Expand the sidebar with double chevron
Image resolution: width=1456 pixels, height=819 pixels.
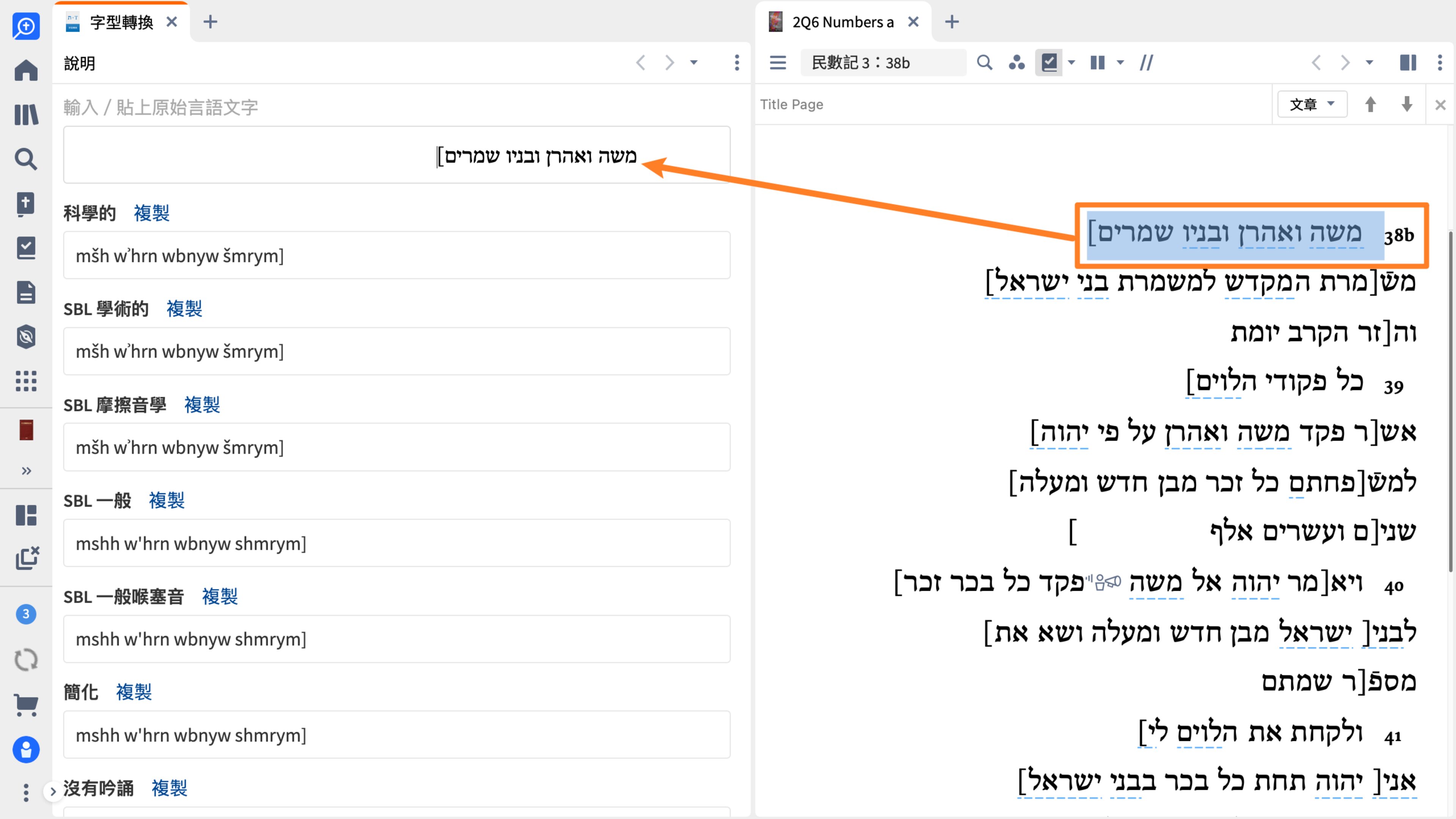26,471
